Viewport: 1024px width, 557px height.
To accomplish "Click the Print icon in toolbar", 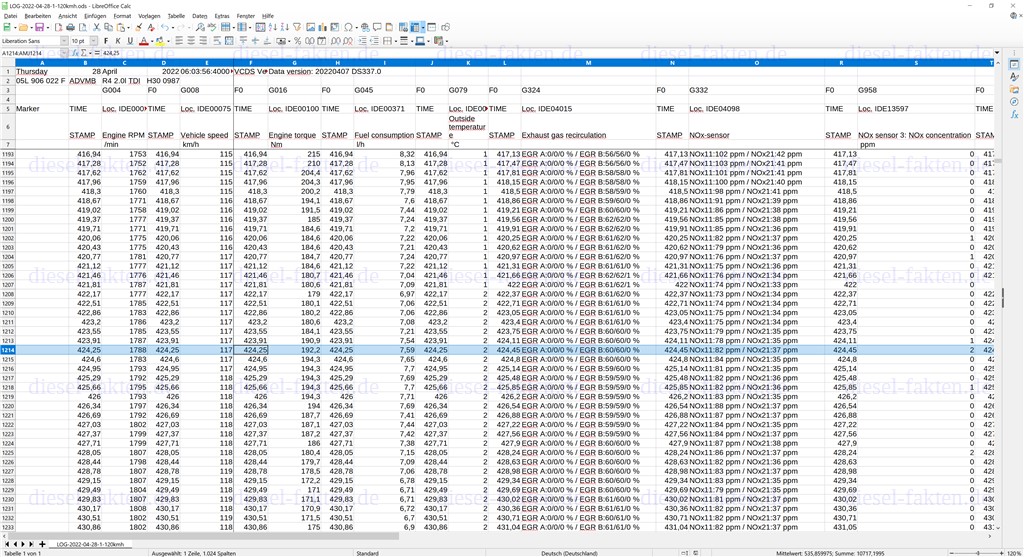I will (72, 28).
